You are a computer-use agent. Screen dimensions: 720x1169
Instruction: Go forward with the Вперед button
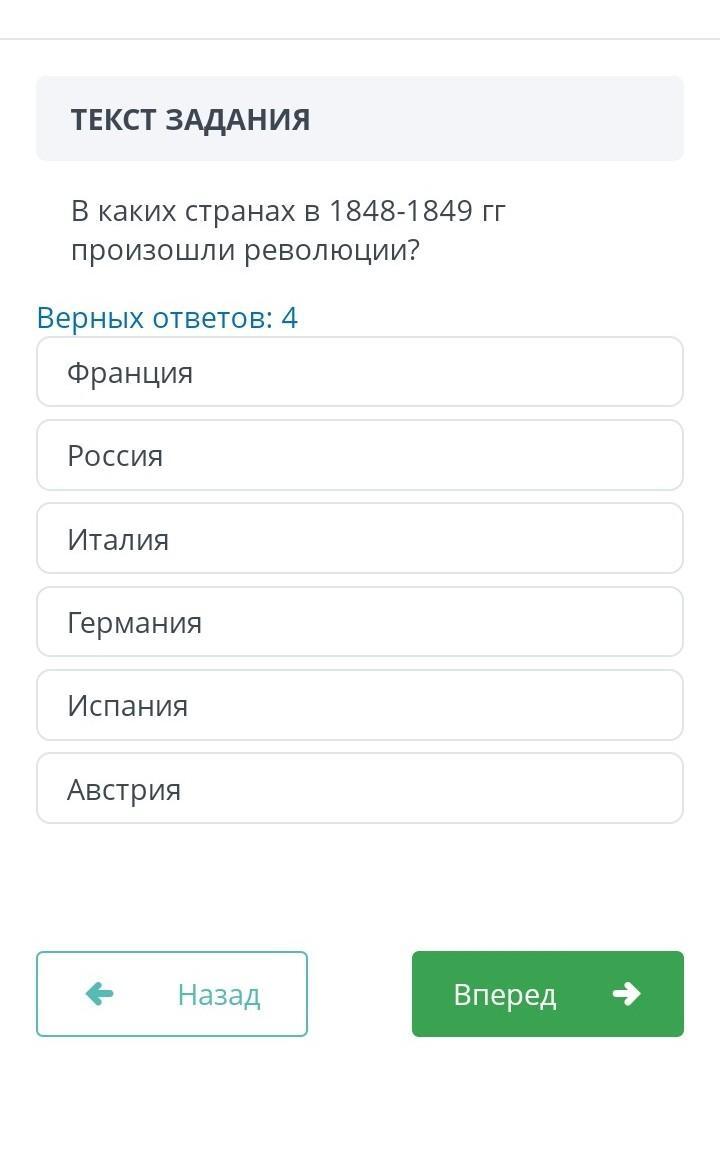(548, 994)
